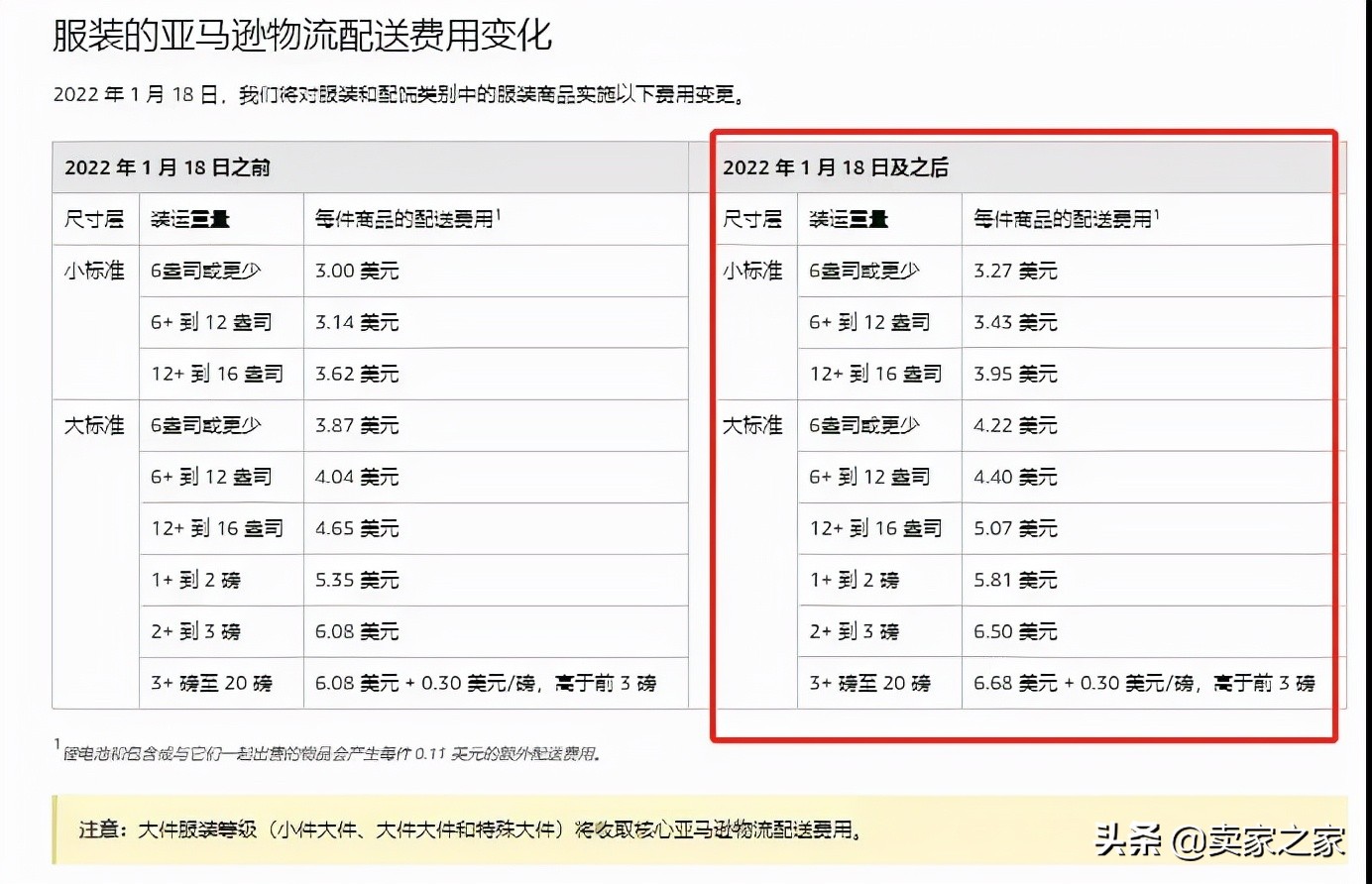Click 3+ 磅至 20 磅 in the 6.68 美元 row
This screenshot has height=884, width=1372.
869,683
